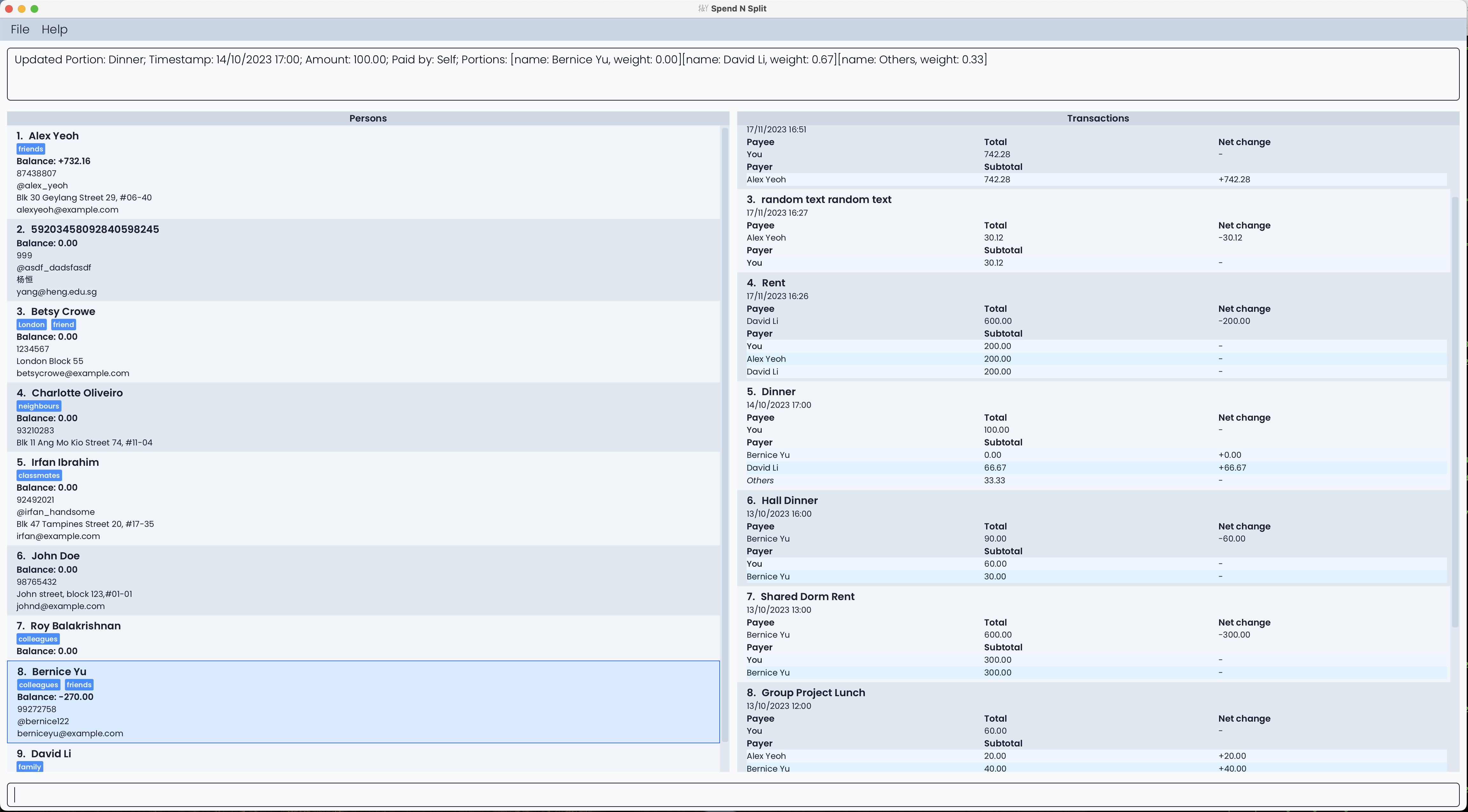1468x812 pixels.
Task: Open the File menu
Action: [x=20, y=30]
